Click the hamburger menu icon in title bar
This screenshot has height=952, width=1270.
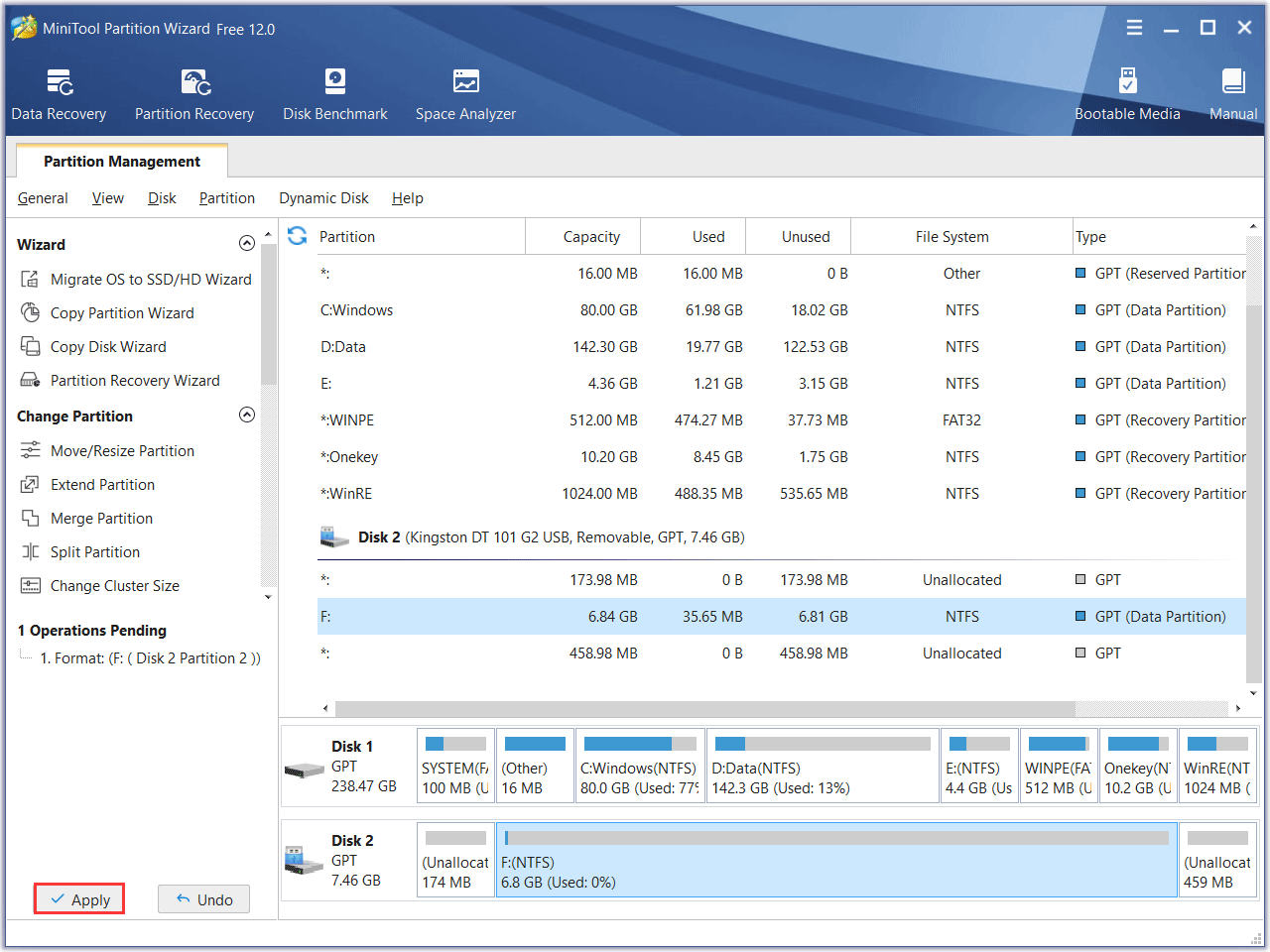(1134, 28)
